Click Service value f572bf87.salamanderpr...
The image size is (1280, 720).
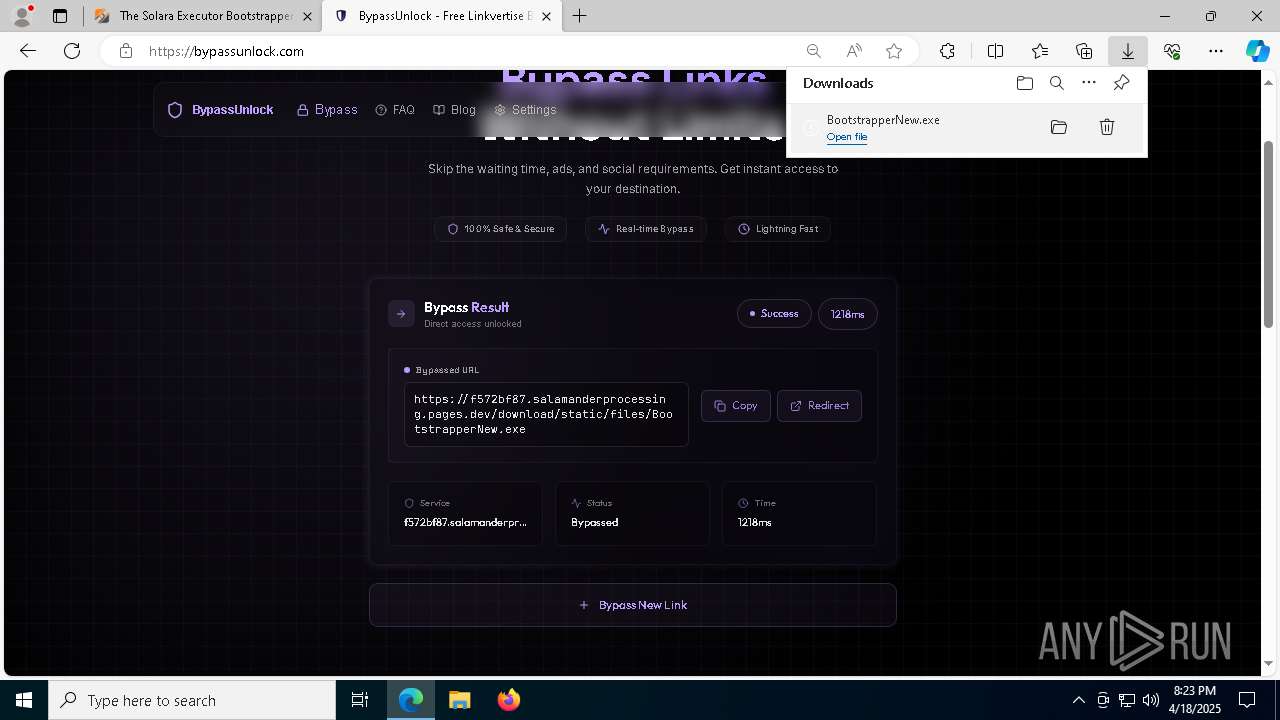(x=465, y=523)
